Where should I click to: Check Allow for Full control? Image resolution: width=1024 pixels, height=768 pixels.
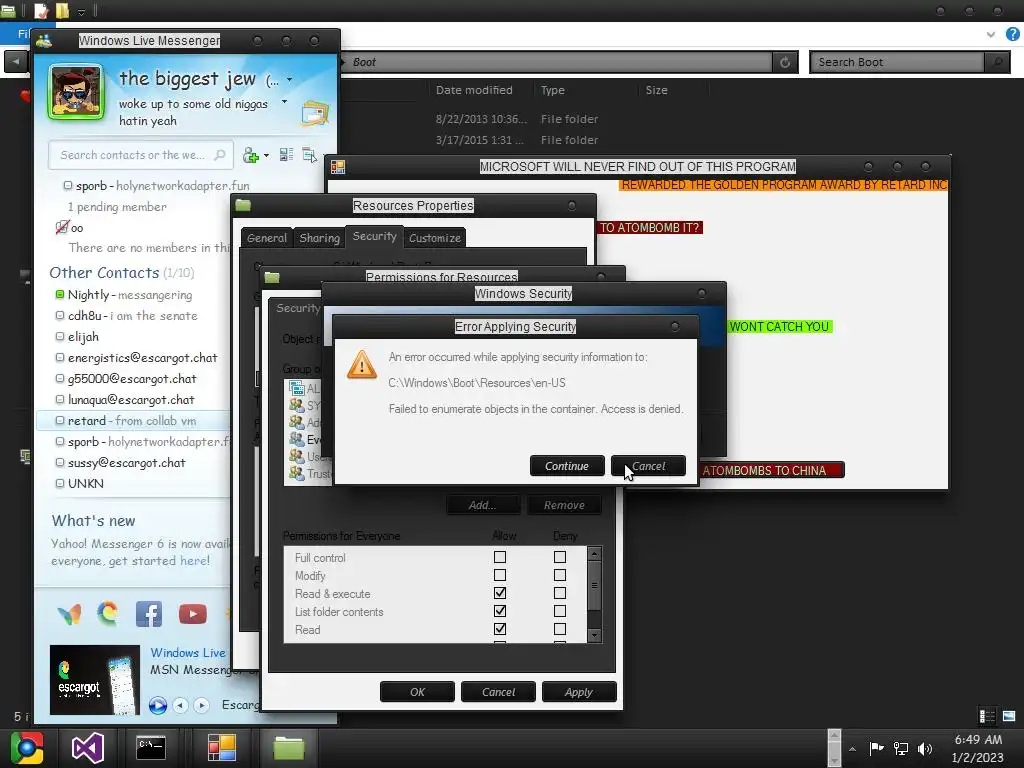pos(500,557)
